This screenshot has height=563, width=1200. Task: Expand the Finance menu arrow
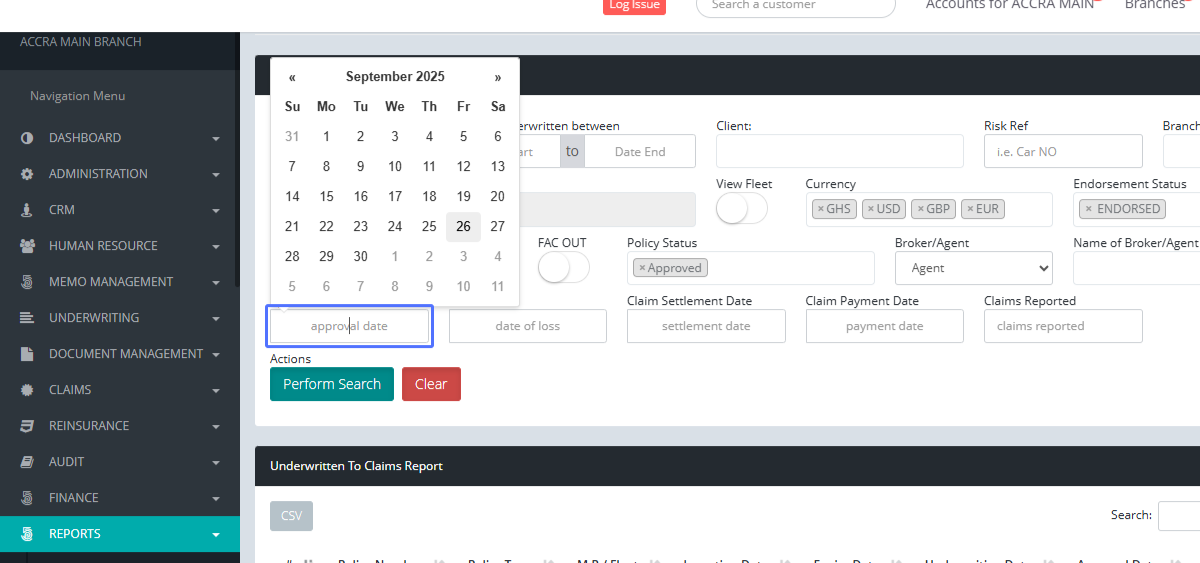(216, 499)
